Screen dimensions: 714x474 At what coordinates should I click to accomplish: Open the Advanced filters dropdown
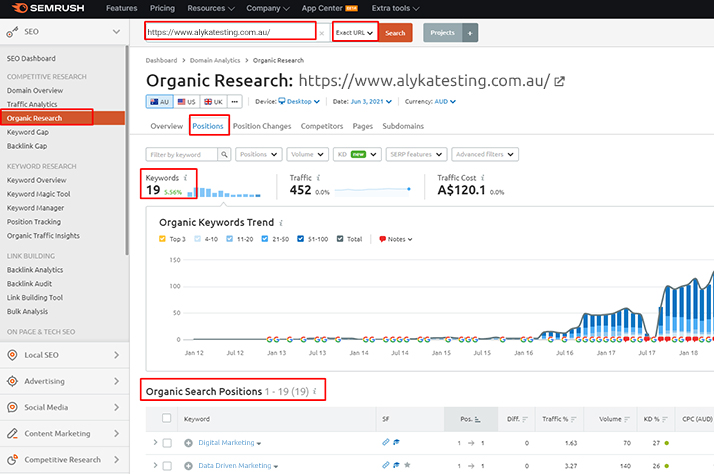click(x=485, y=154)
